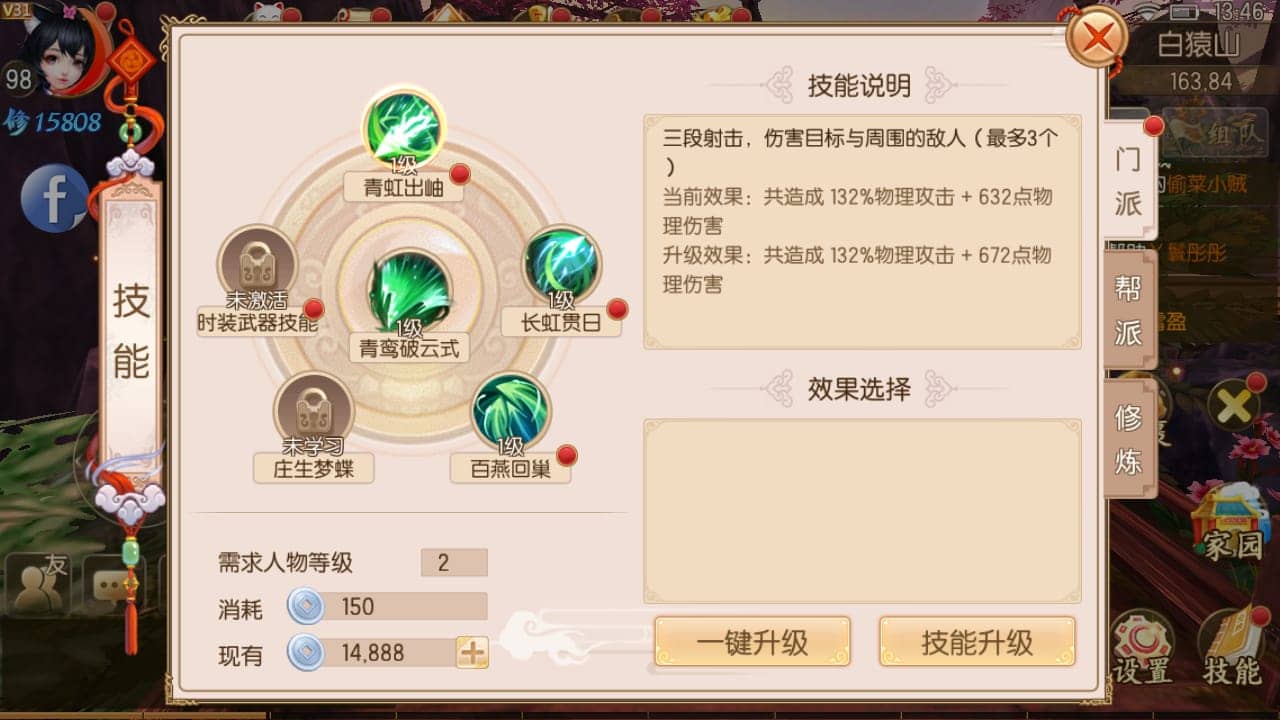Click the 一键升级 button
Screen dimensions: 1280x720
click(753, 642)
